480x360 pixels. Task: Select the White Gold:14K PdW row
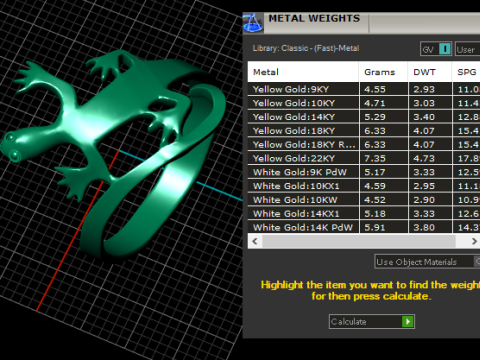click(364, 227)
